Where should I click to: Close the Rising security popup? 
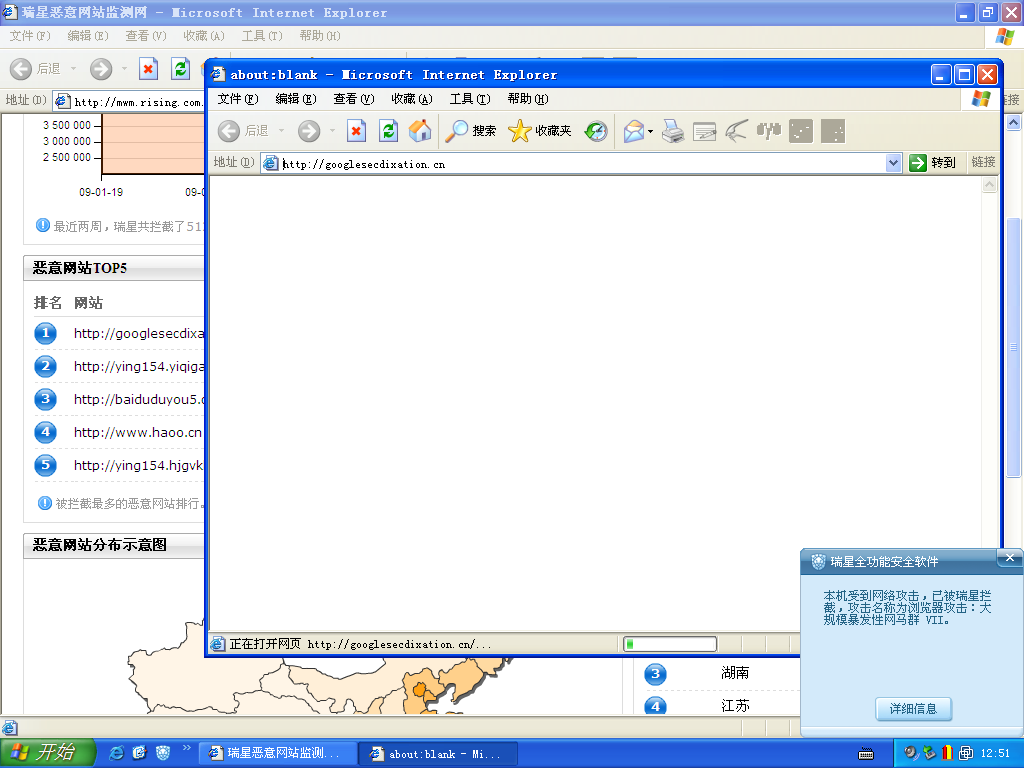coord(1010,558)
